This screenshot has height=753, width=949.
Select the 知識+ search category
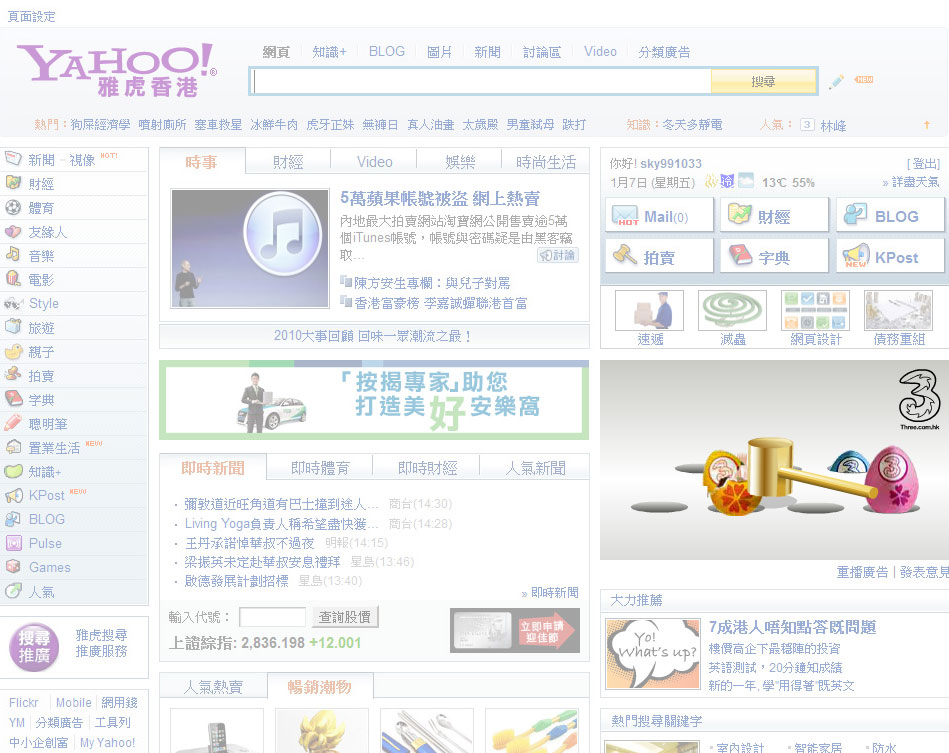click(x=329, y=52)
